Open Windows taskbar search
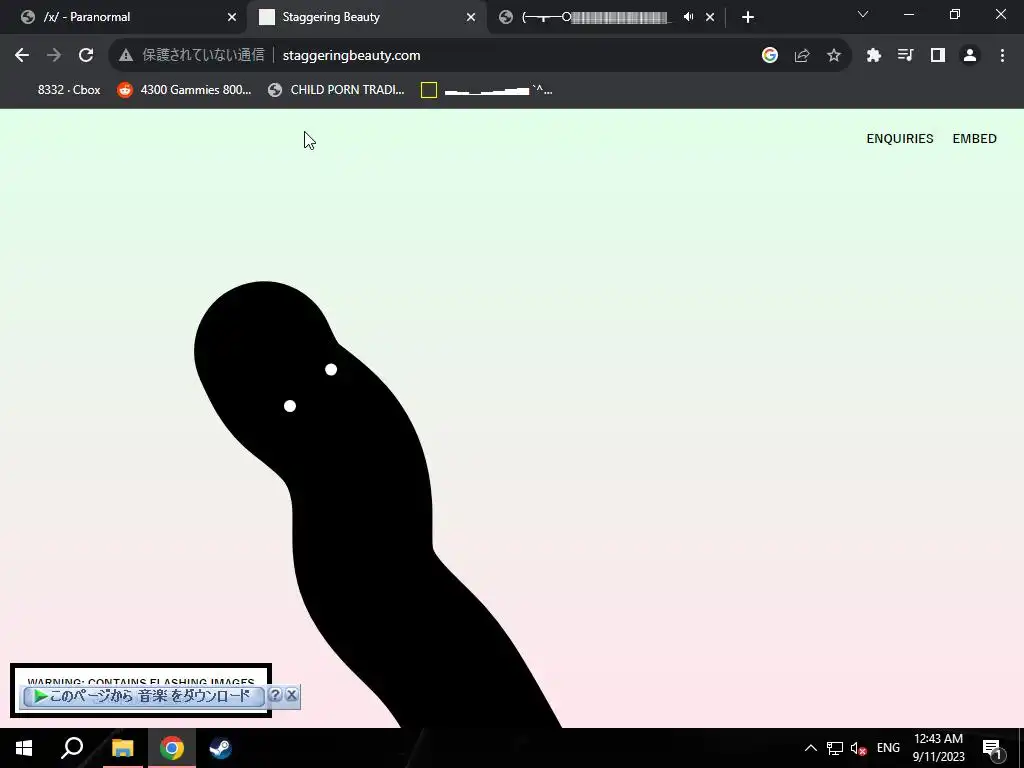 tap(72, 748)
